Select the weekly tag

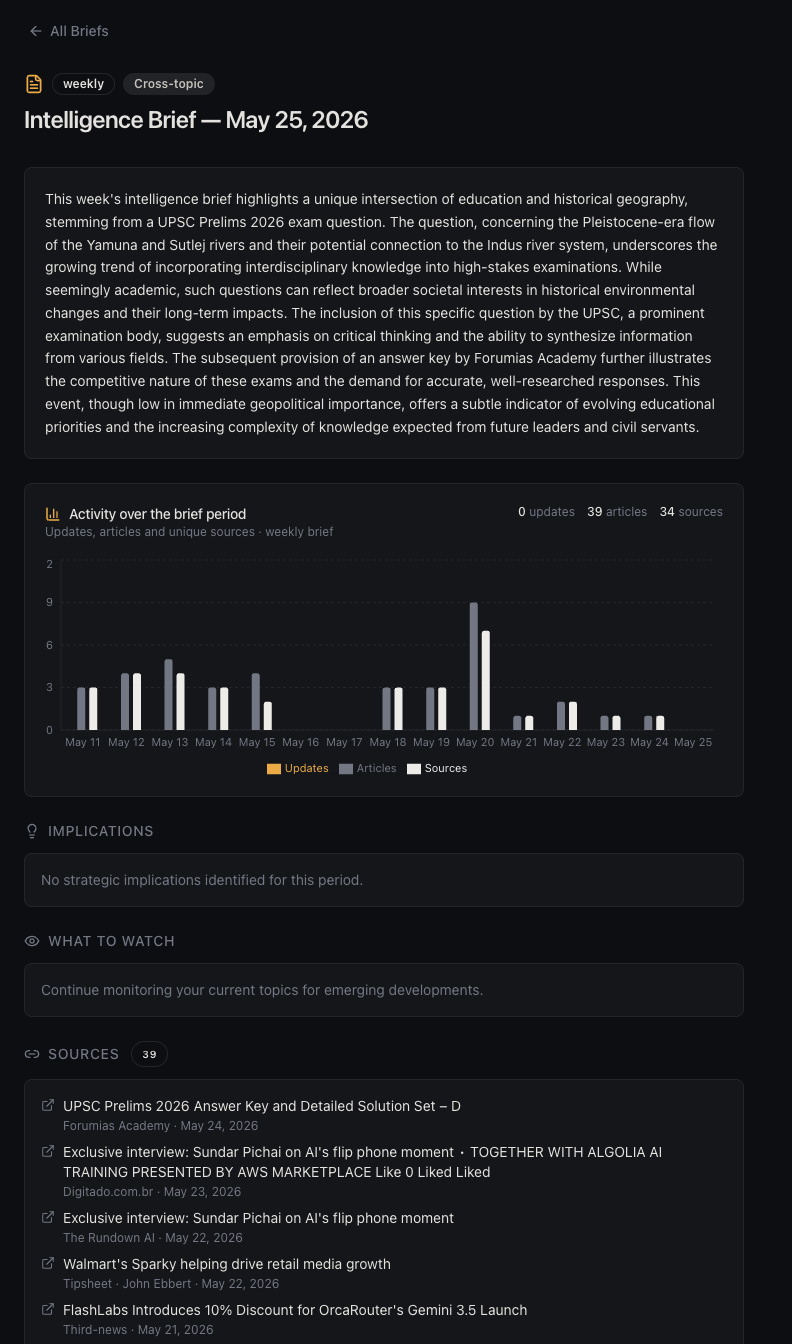[84, 84]
